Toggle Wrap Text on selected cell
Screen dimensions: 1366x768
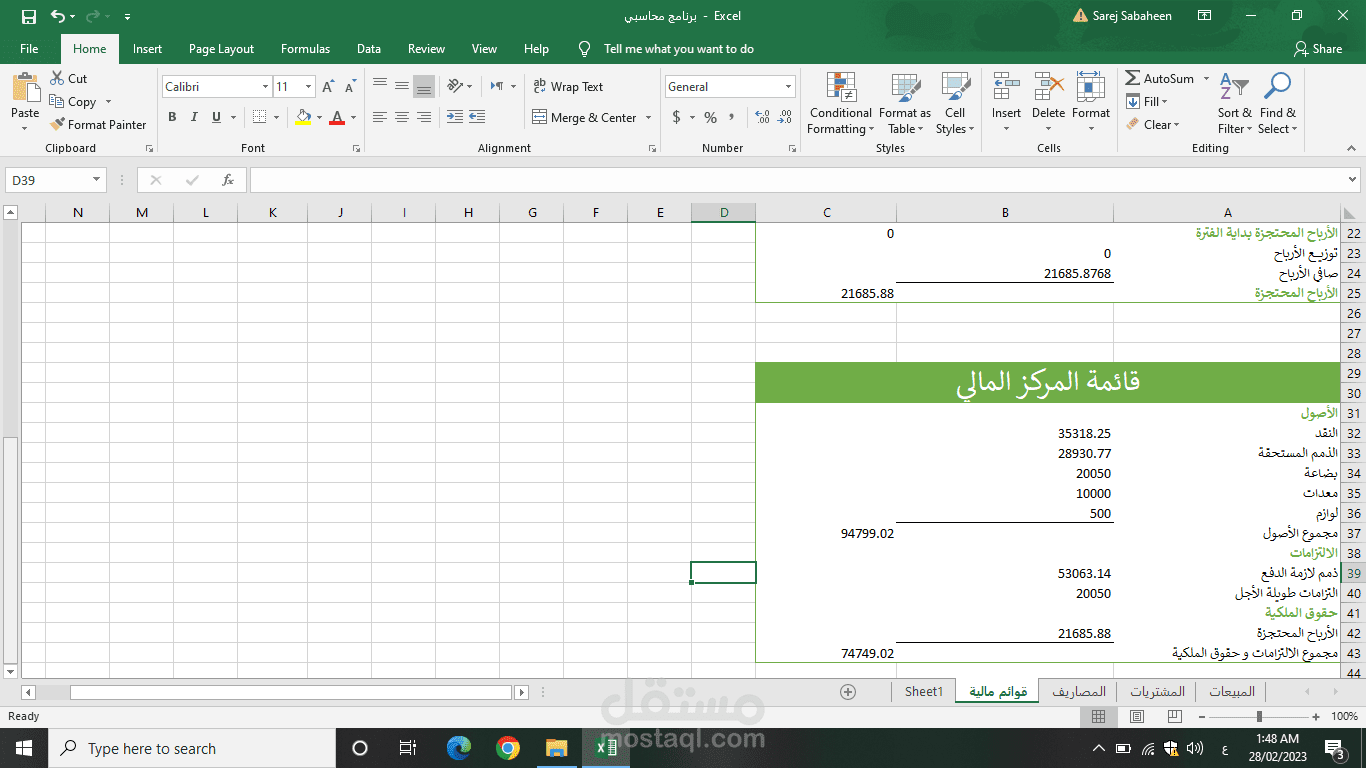pyautogui.click(x=568, y=87)
